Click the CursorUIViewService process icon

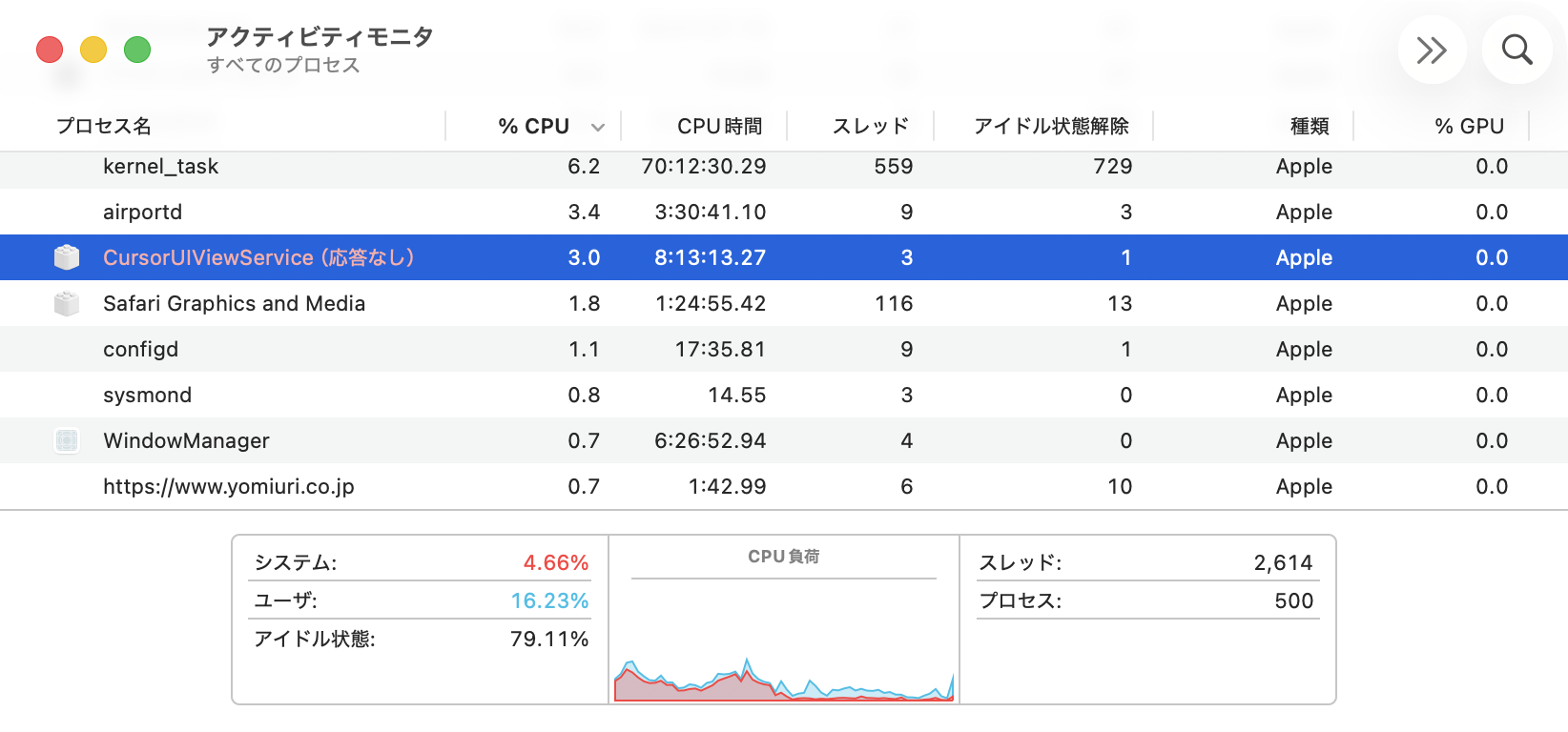[67, 257]
